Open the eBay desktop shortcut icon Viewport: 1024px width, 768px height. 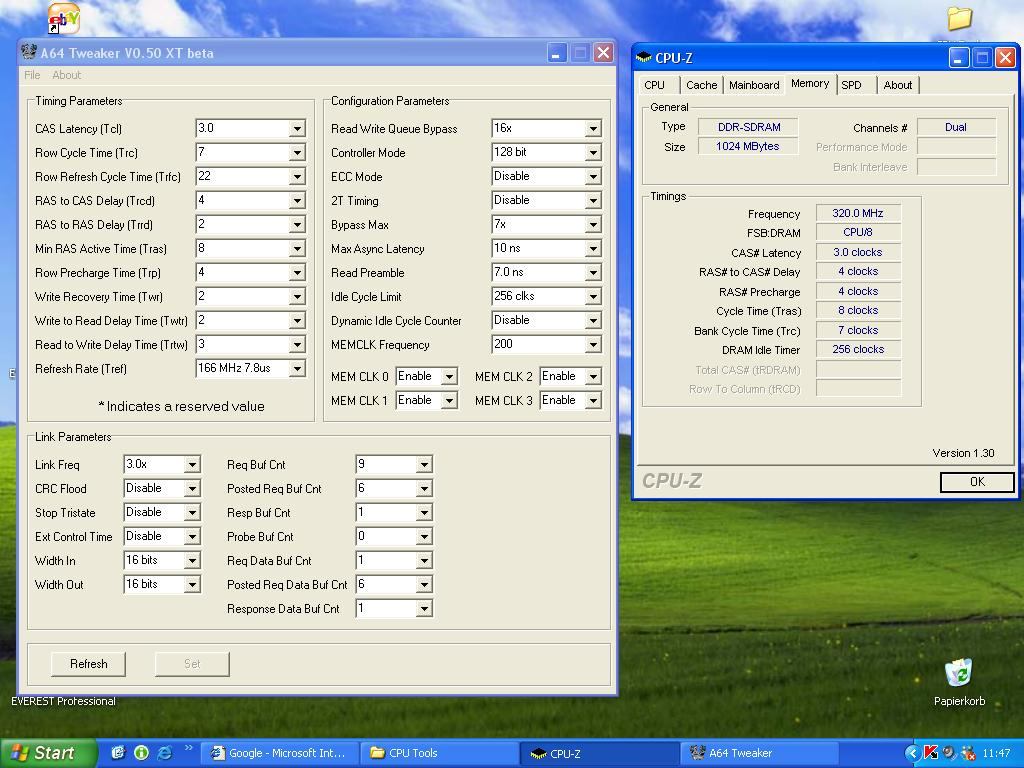pyautogui.click(x=64, y=18)
